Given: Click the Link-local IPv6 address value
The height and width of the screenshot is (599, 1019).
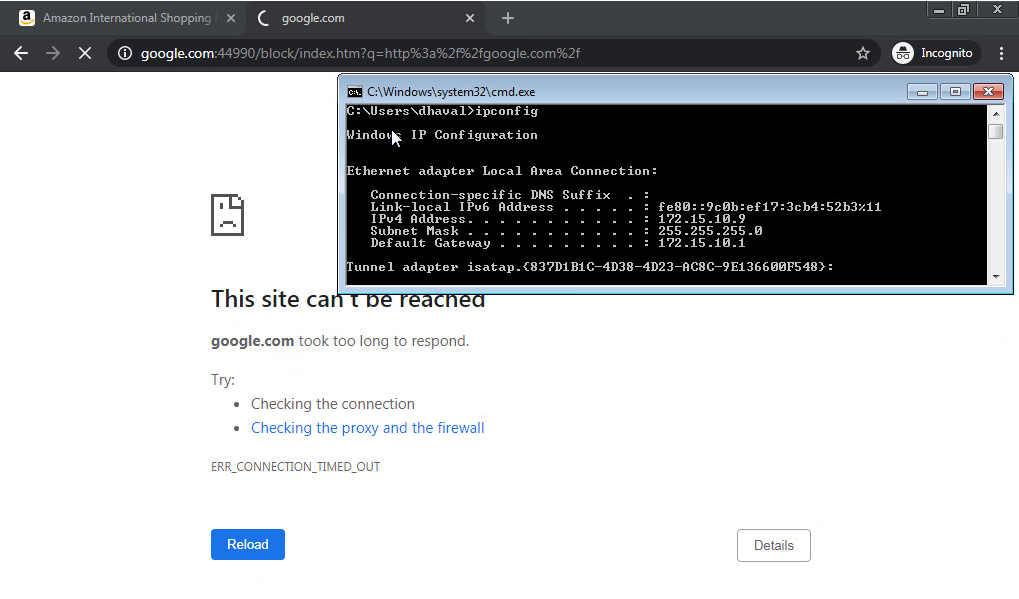Looking at the screenshot, I should 769,207.
